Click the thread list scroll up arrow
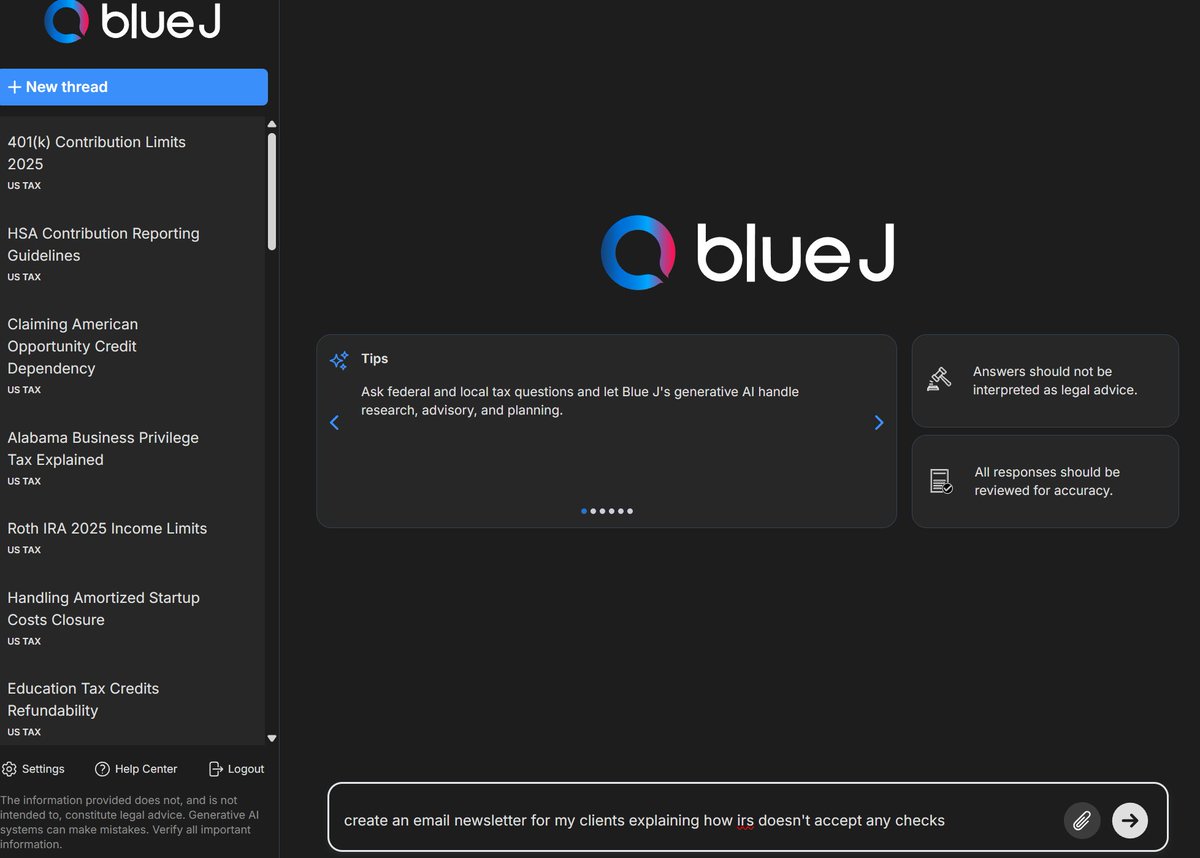 point(272,124)
